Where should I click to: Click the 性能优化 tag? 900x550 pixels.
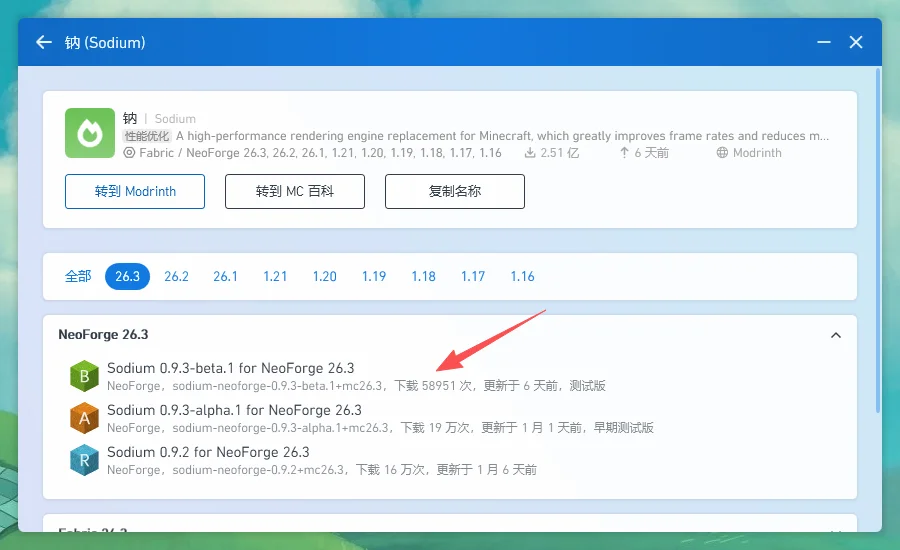(x=147, y=136)
